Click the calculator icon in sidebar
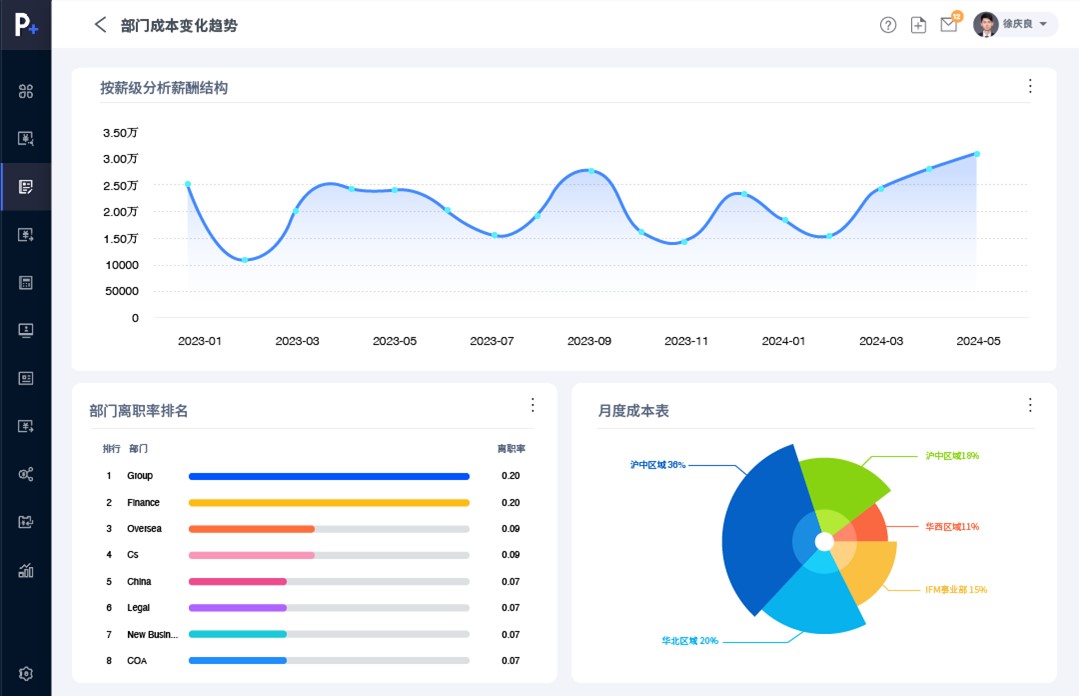1079x696 pixels. point(26,282)
